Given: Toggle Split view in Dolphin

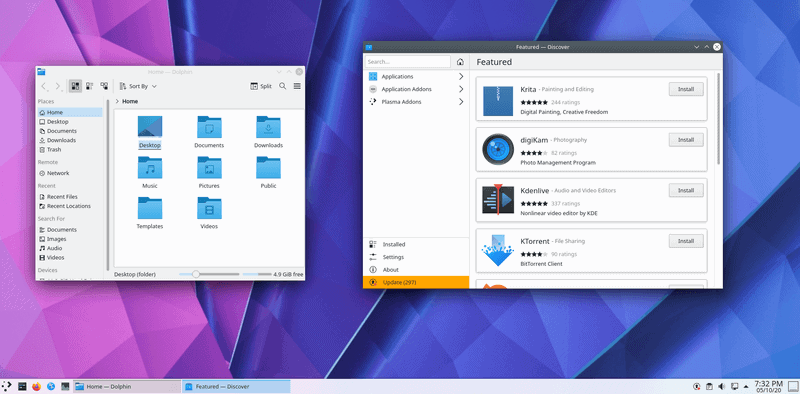Looking at the screenshot, I should coord(261,86).
